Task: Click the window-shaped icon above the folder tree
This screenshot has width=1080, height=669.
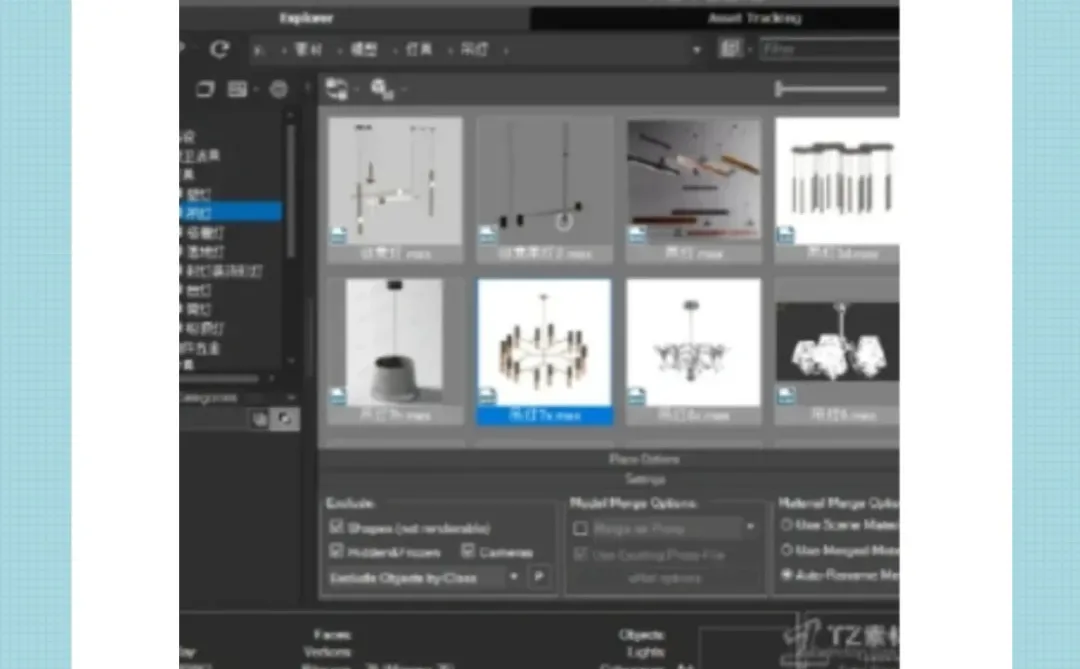Action: click(x=205, y=89)
